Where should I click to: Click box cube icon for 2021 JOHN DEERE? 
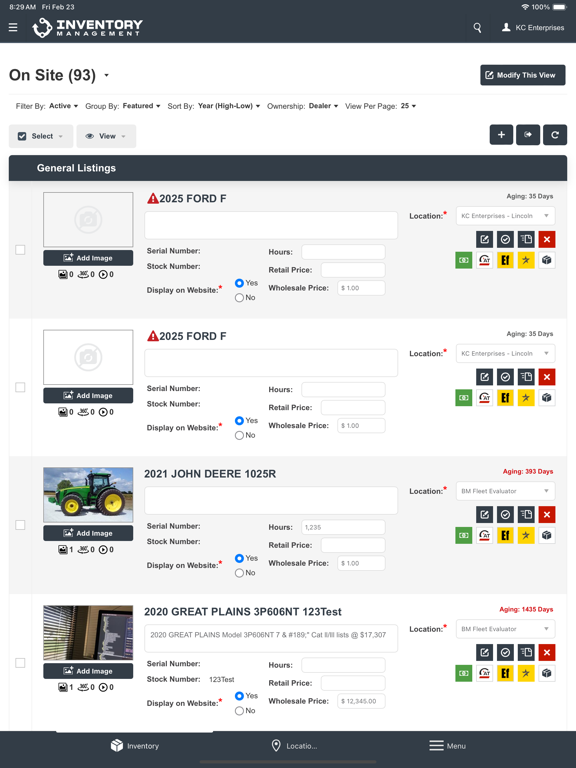point(547,535)
